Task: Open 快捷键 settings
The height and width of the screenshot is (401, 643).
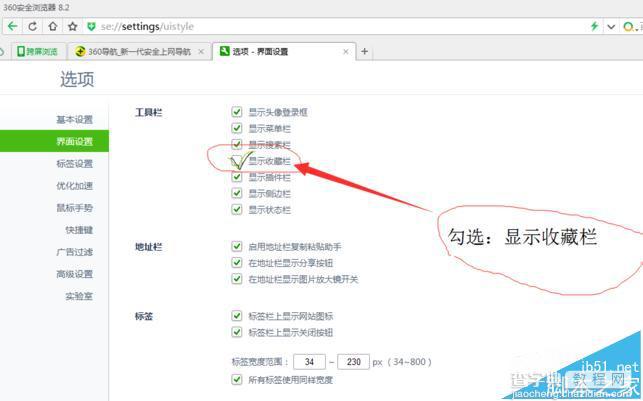Action: 79,230
